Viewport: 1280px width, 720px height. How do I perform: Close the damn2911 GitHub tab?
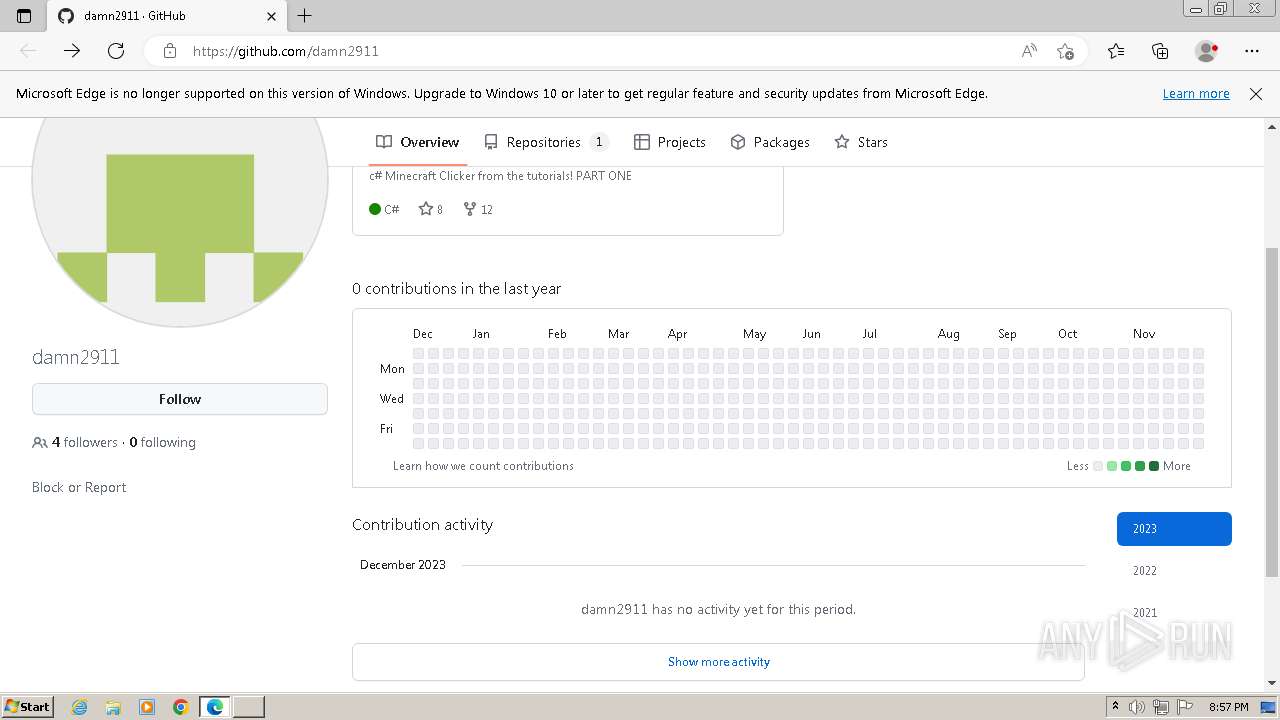(272, 16)
